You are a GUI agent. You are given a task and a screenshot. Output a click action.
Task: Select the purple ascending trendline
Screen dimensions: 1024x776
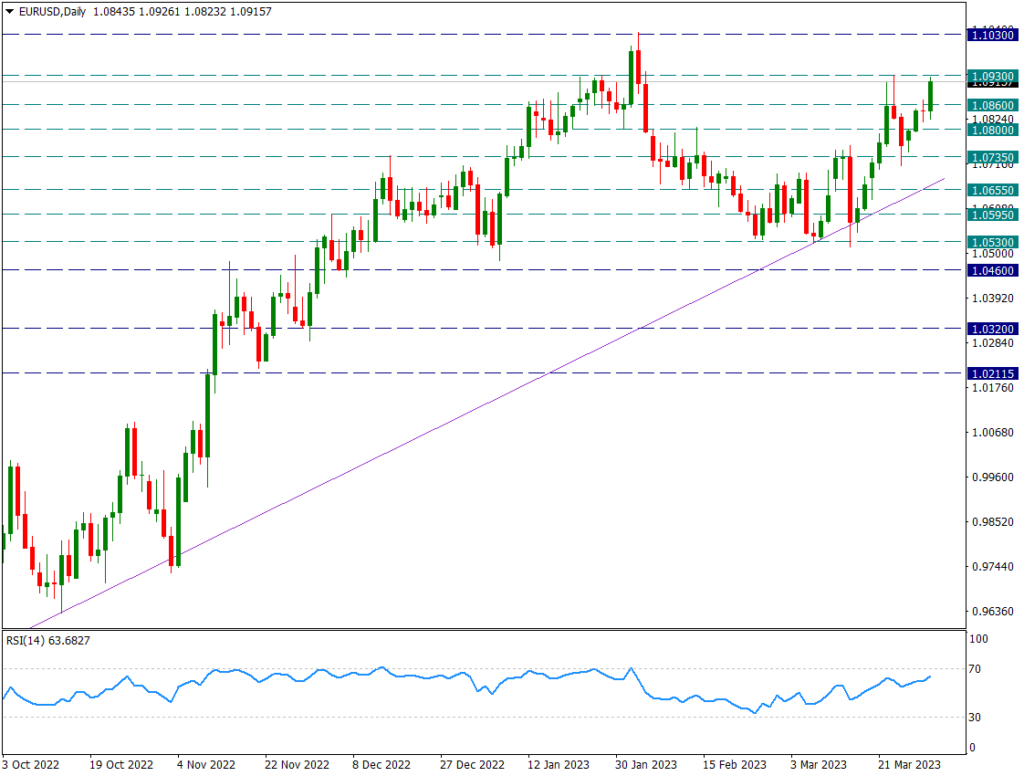tap(487, 403)
